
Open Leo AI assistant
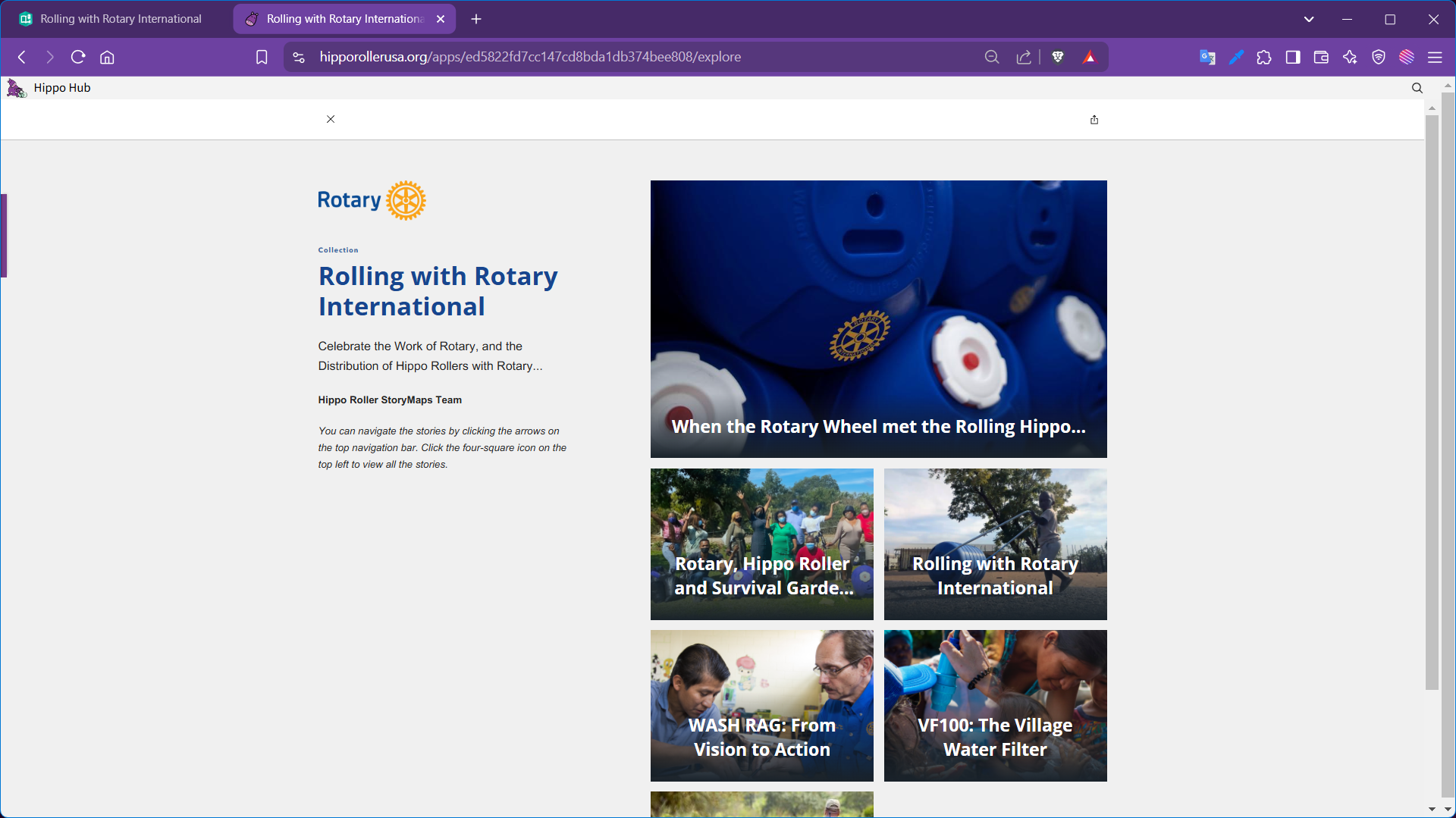1350,57
